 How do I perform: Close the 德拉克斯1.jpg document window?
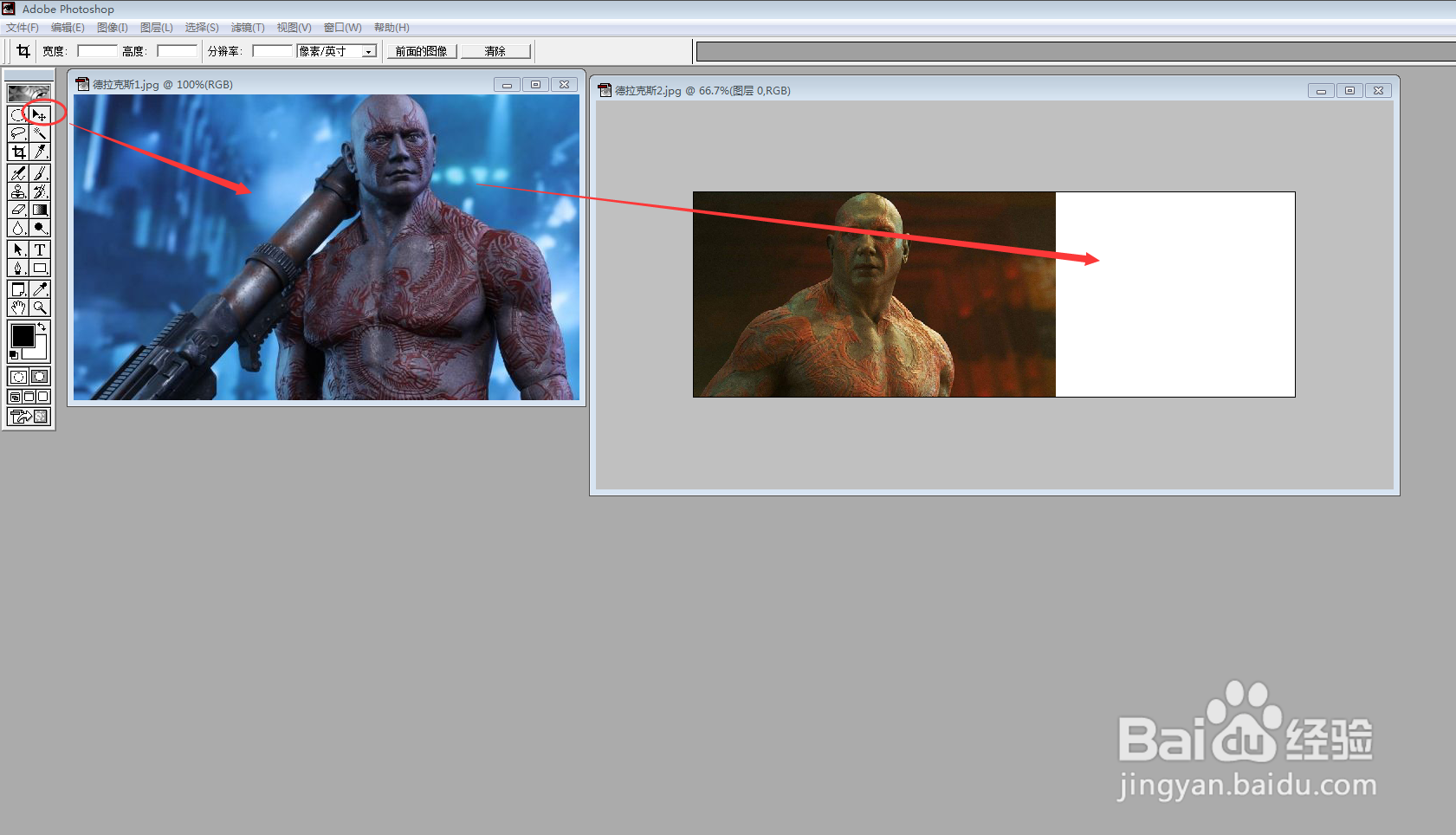(x=564, y=84)
